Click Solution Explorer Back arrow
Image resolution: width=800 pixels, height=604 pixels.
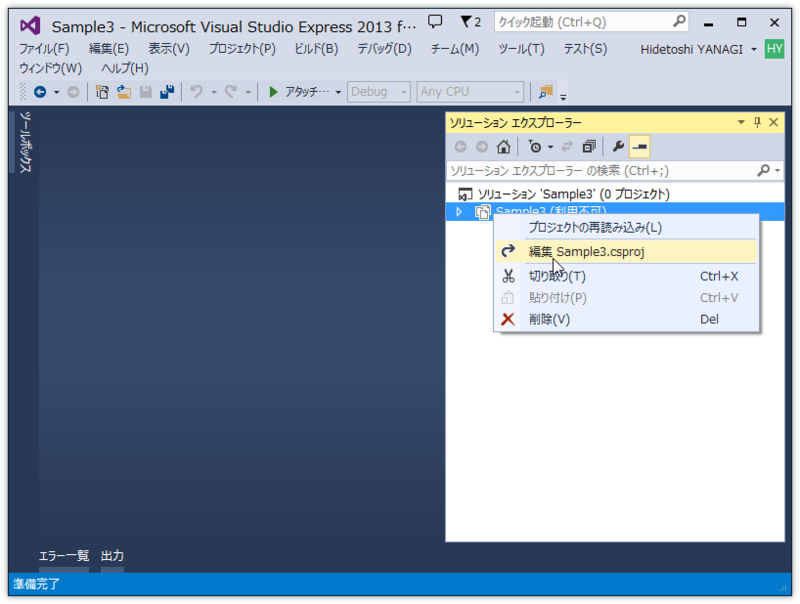pos(460,147)
